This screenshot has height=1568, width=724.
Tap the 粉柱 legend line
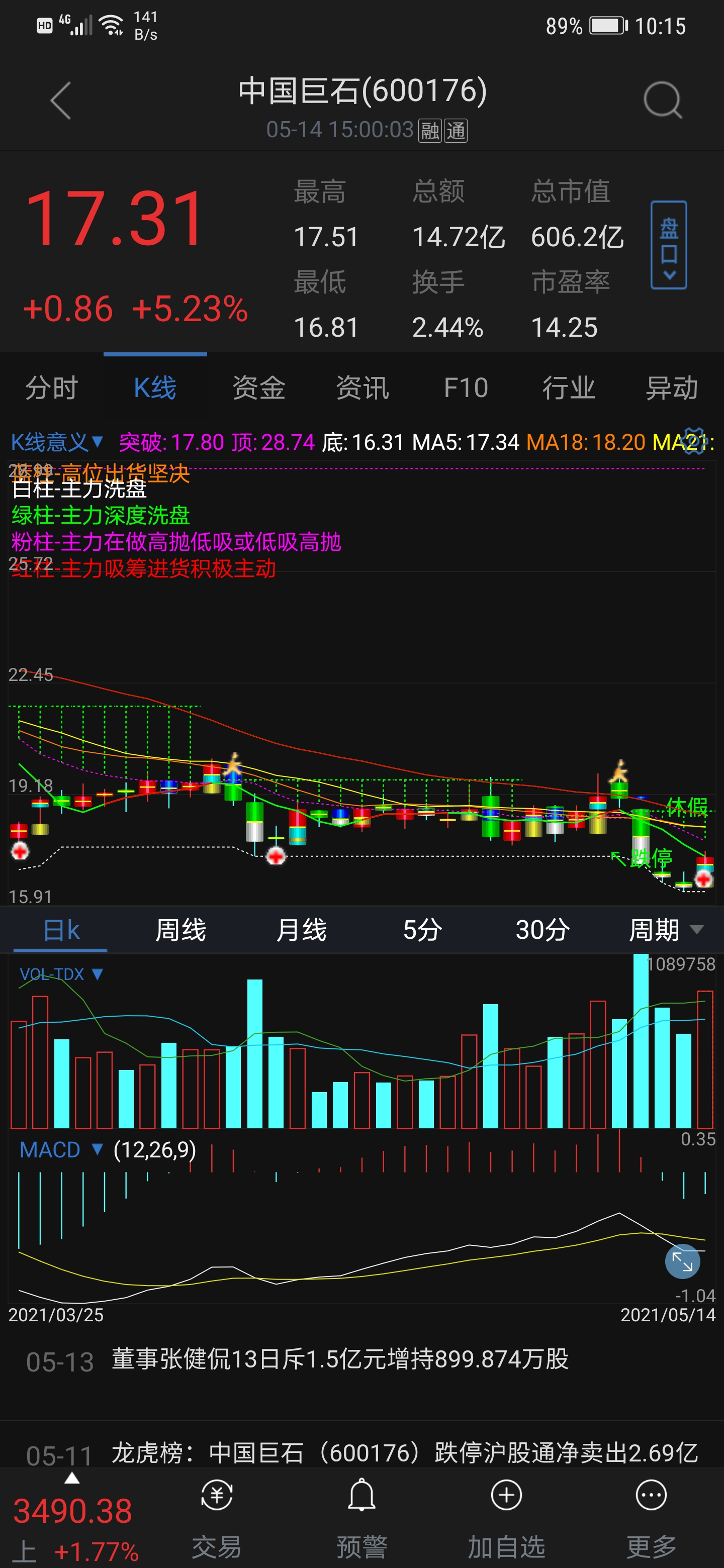(176, 542)
